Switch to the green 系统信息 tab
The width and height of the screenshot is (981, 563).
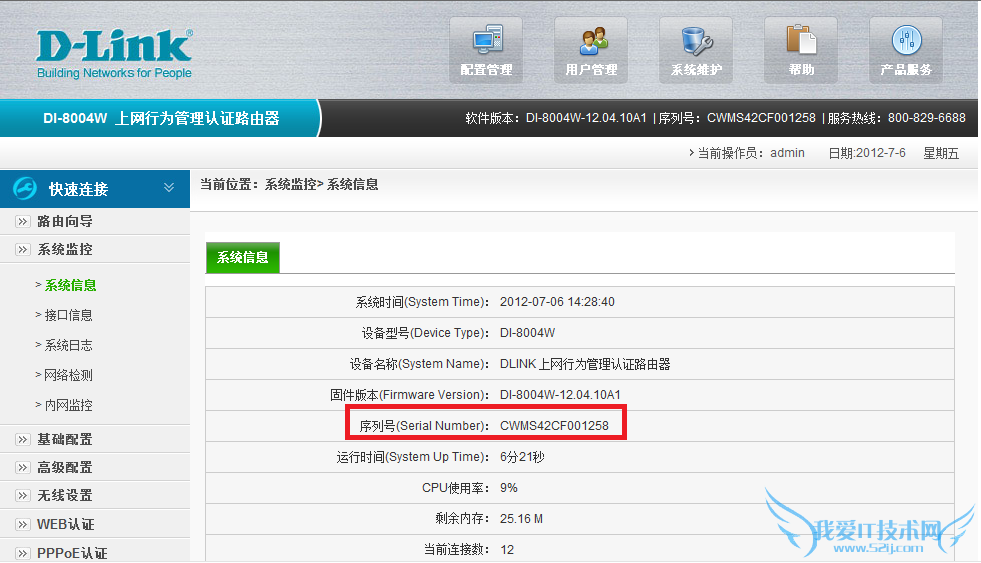(243, 258)
